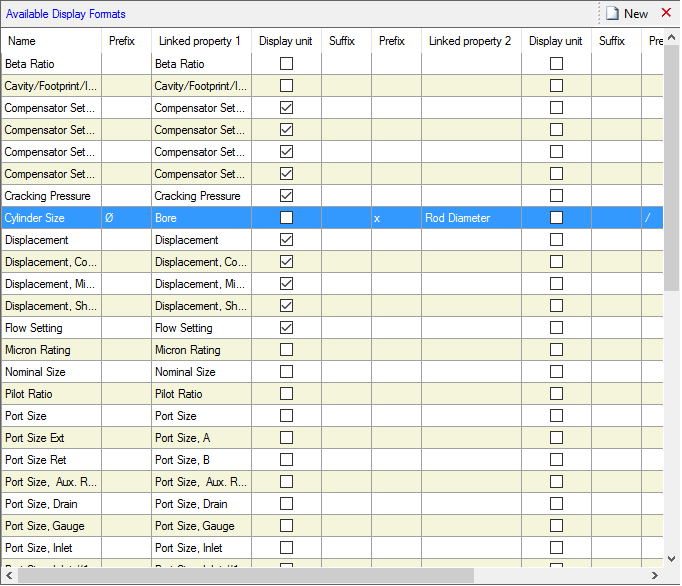Image resolution: width=682 pixels, height=586 pixels.
Task: Enable first Display unit for Beta Ratio
Action: [x=286, y=64]
